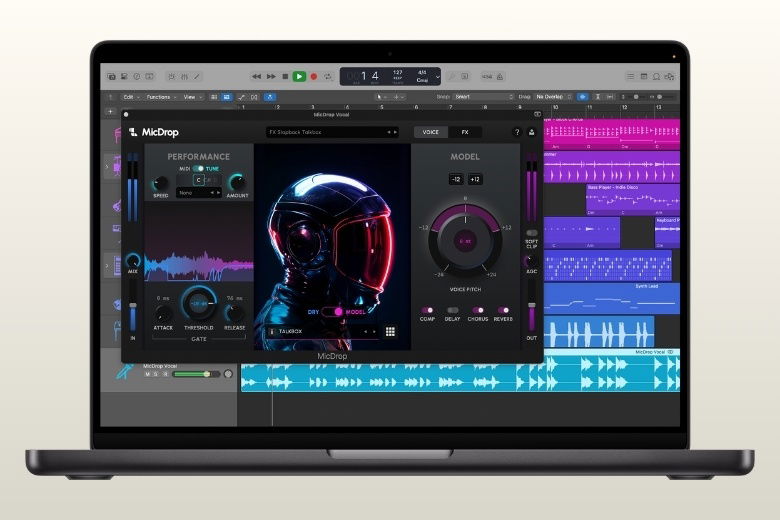Open Smart Controls icon
The height and width of the screenshot is (520, 780).
point(172,77)
